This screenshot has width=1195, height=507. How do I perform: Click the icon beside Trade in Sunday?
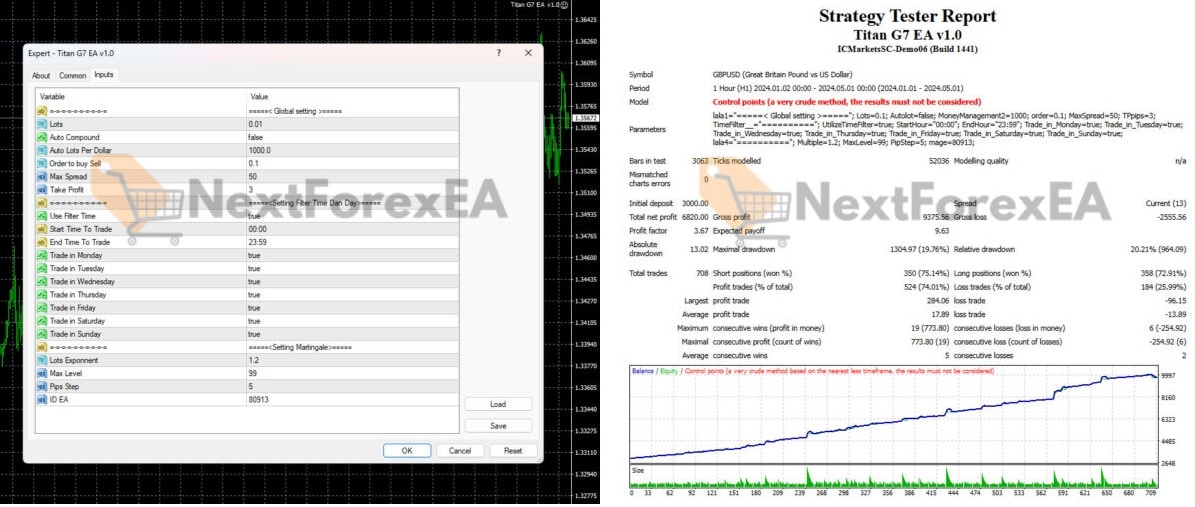click(x=43, y=334)
